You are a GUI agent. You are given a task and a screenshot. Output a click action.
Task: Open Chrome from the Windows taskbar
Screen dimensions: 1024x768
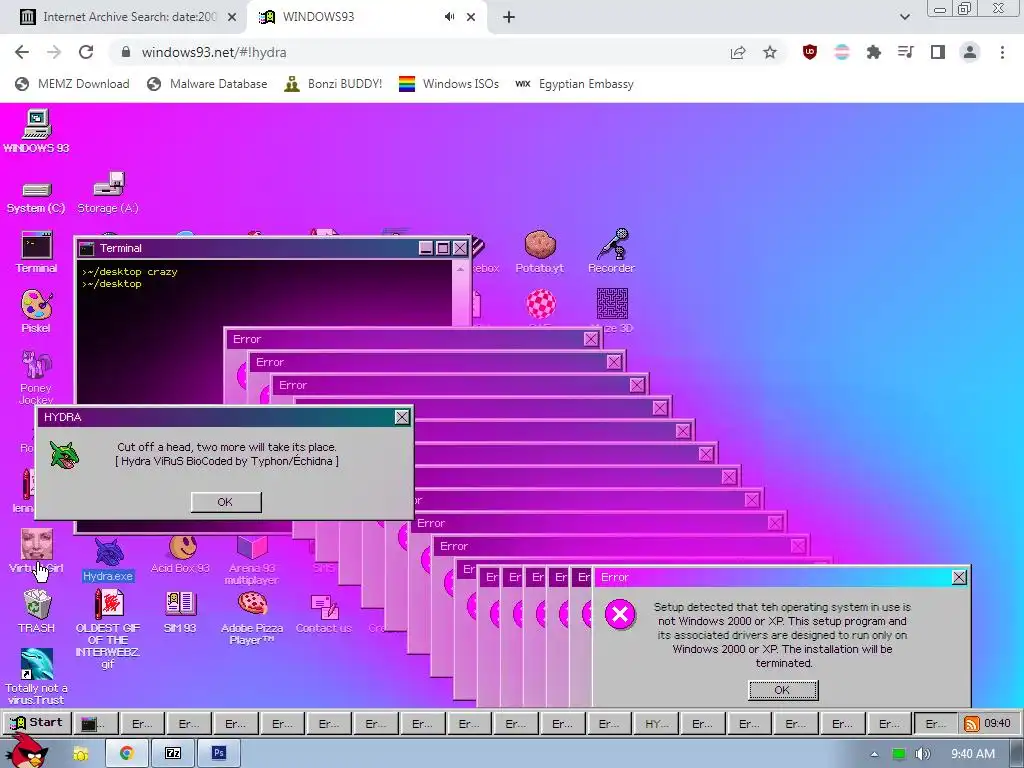point(126,753)
